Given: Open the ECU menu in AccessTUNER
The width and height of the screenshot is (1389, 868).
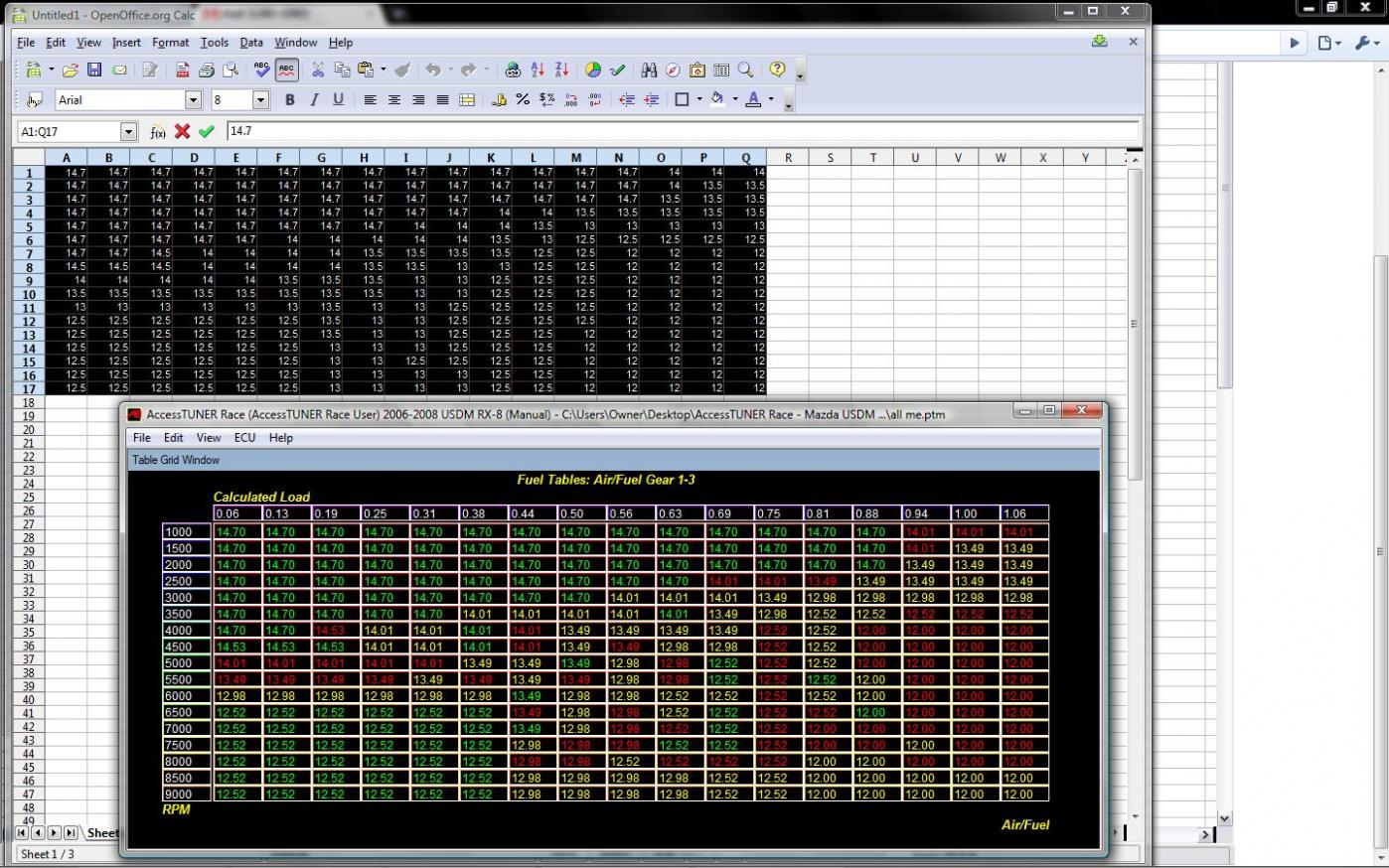Looking at the screenshot, I should pyautogui.click(x=244, y=438).
